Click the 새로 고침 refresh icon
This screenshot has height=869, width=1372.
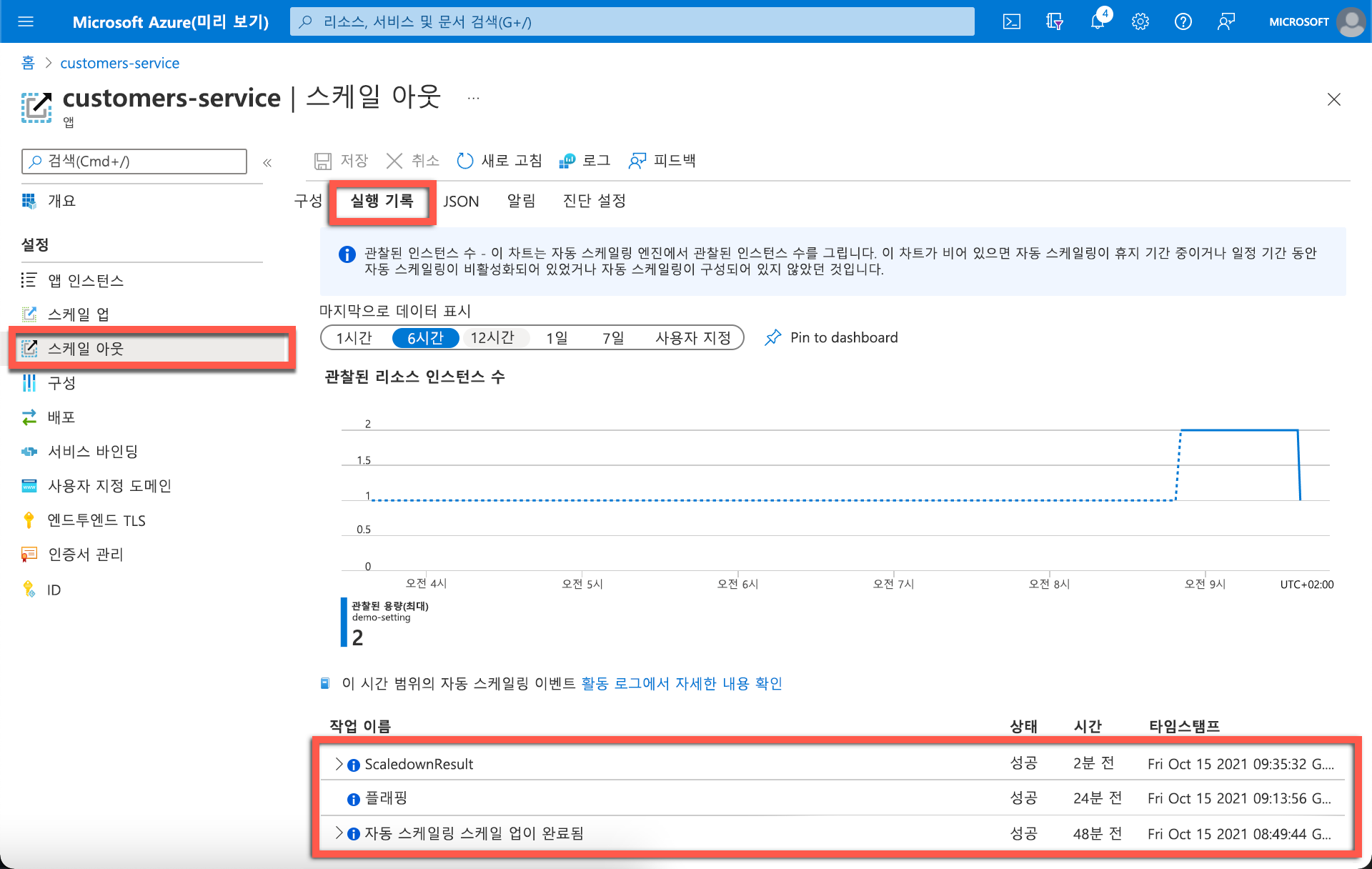tap(465, 160)
